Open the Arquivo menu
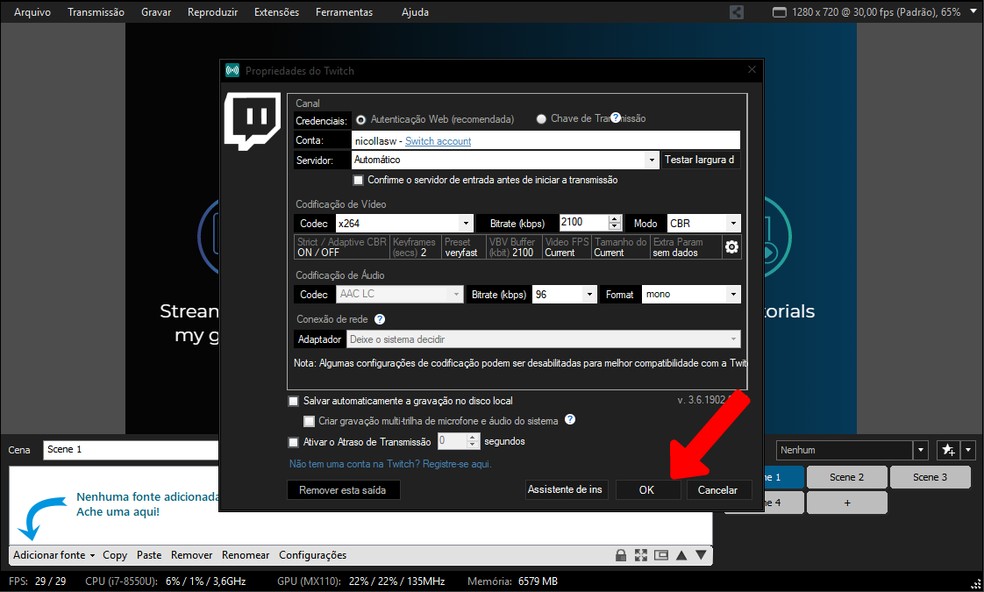The image size is (984, 592). point(32,12)
